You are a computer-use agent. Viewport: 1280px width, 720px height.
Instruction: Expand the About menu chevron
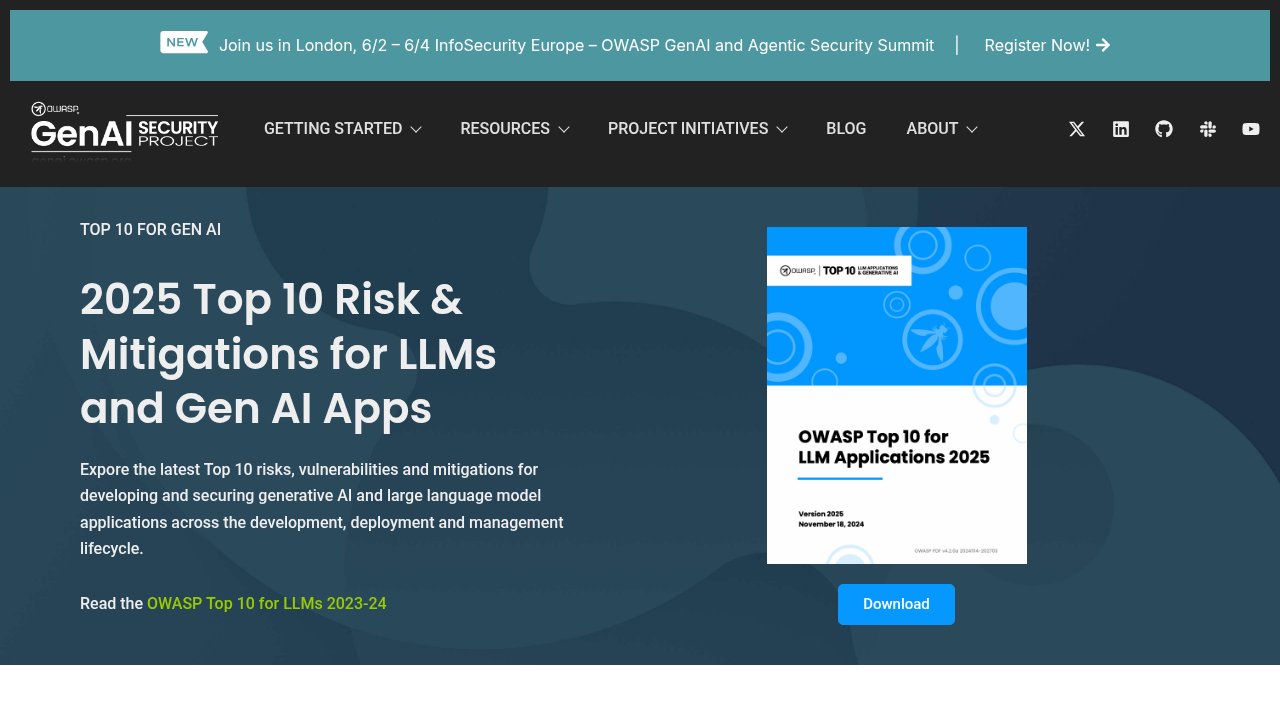pyautogui.click(x=972, y=129)
